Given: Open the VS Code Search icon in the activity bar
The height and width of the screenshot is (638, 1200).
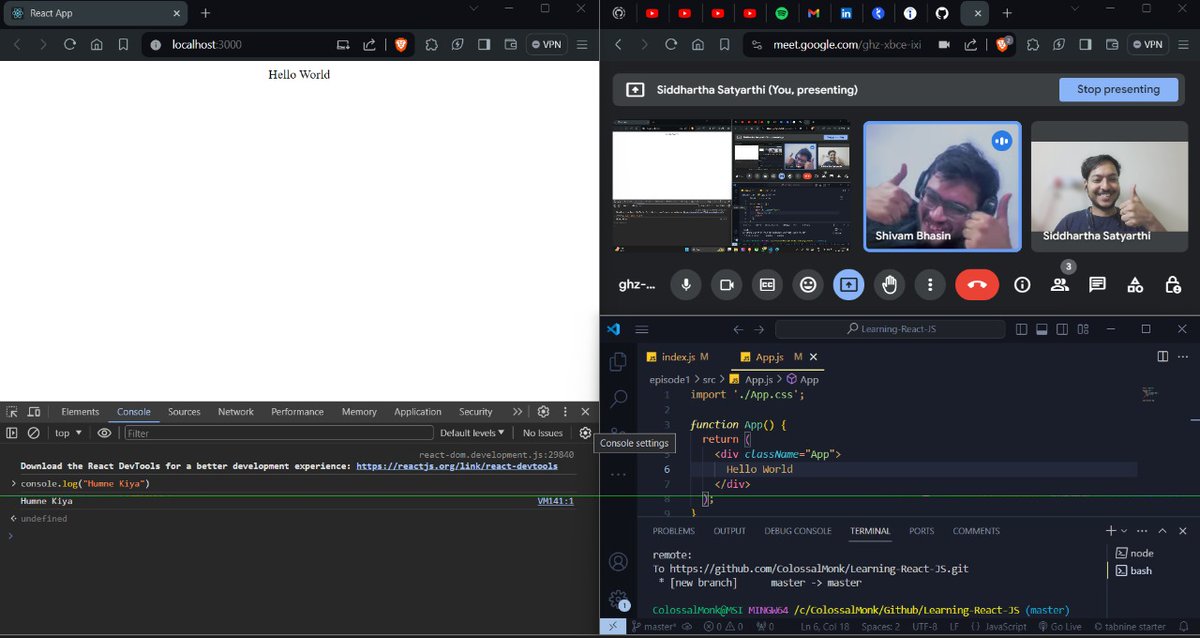Looking at the screenshot, I should pyautogui.click(x=618, y=399).
